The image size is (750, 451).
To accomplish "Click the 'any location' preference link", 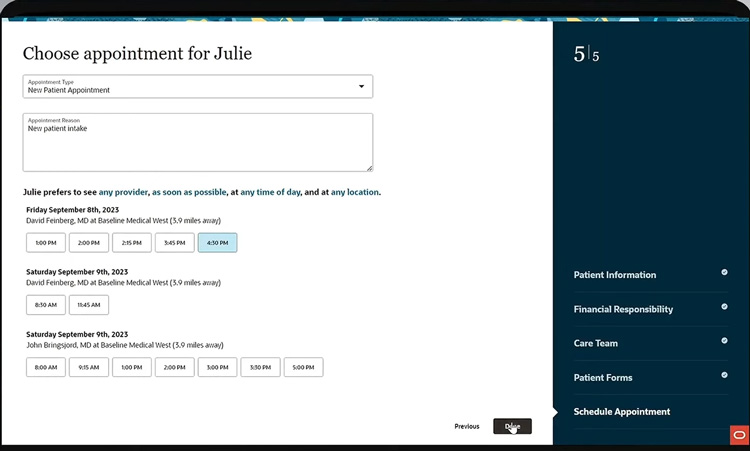I will click(x=354, y=192).
